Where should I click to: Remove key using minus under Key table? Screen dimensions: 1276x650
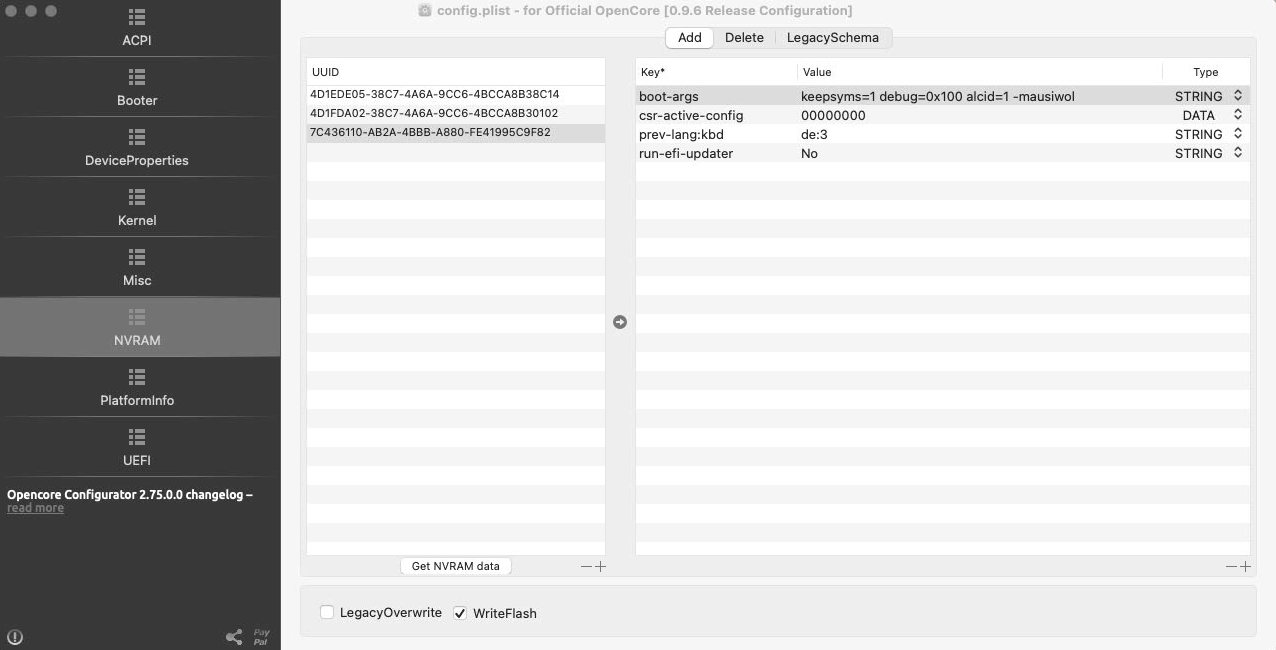click(x=1231, y=567)
